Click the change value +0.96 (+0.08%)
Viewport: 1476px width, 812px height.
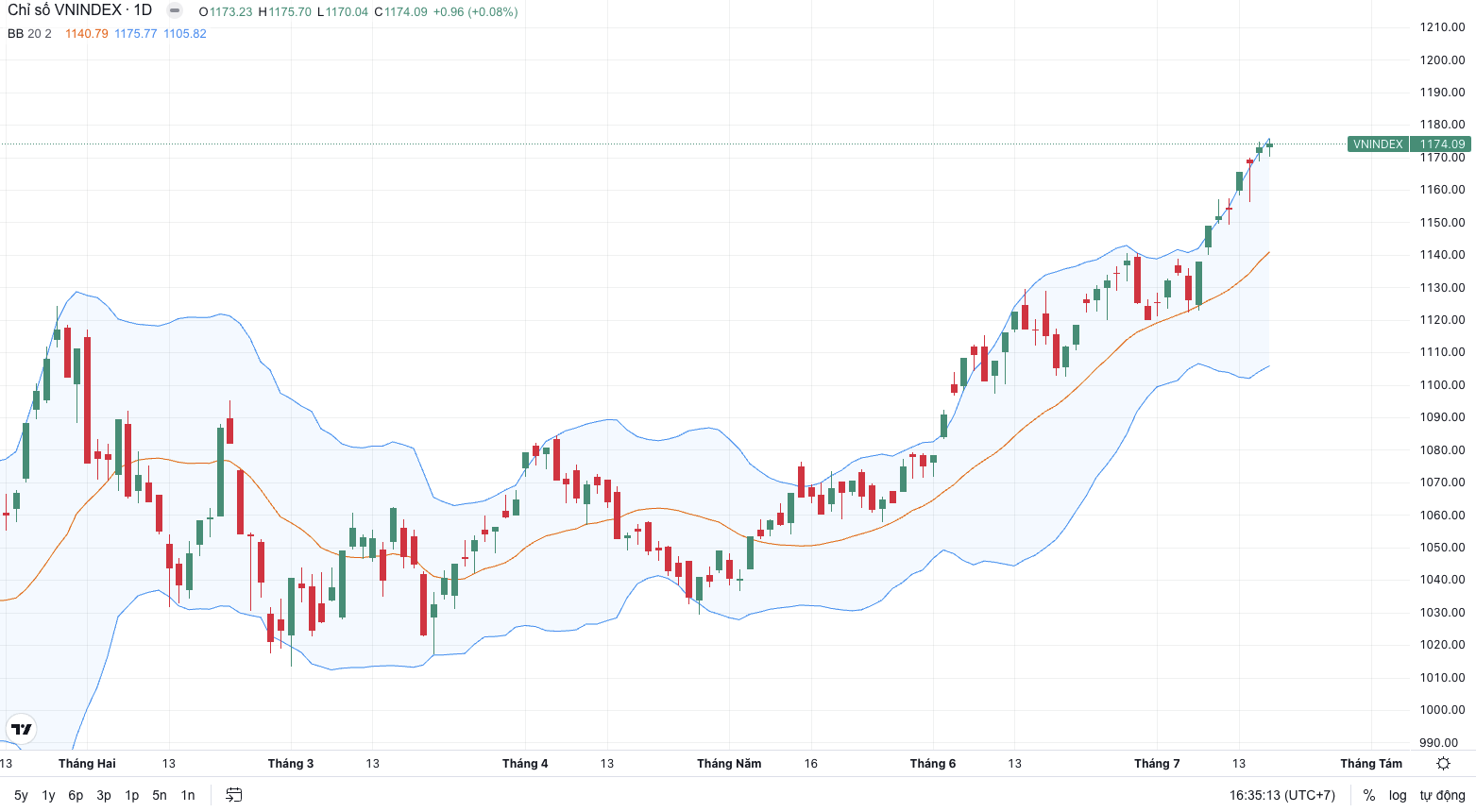tap(475, 12)
